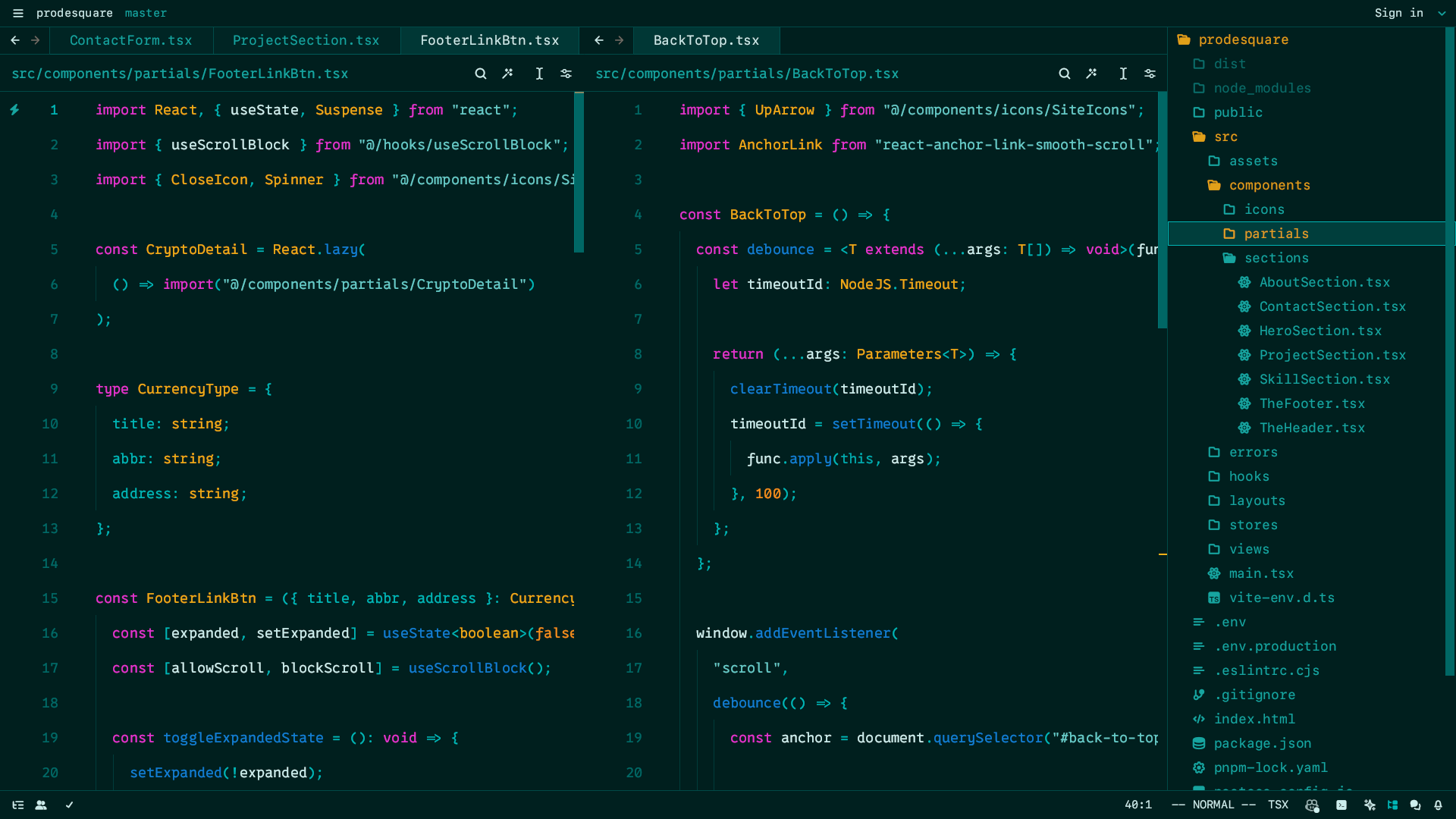Click selection cursor icon in FooterLinkBtn.tsx toolbar
Image resolution: width=1456 pixels, height=819 pixels.
539,74
